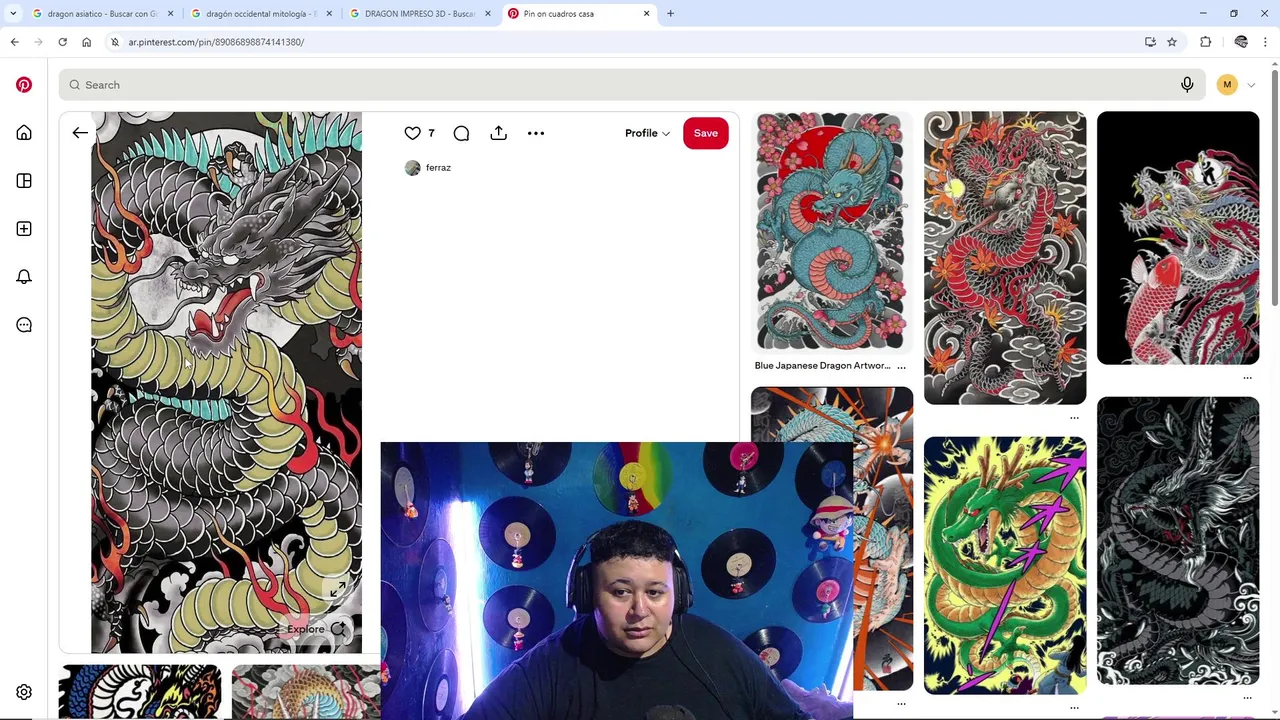Open the Settings gear in the Pinterest sidebar
Viewport: 1280px width, 720px height.
[x=24, y=692]
